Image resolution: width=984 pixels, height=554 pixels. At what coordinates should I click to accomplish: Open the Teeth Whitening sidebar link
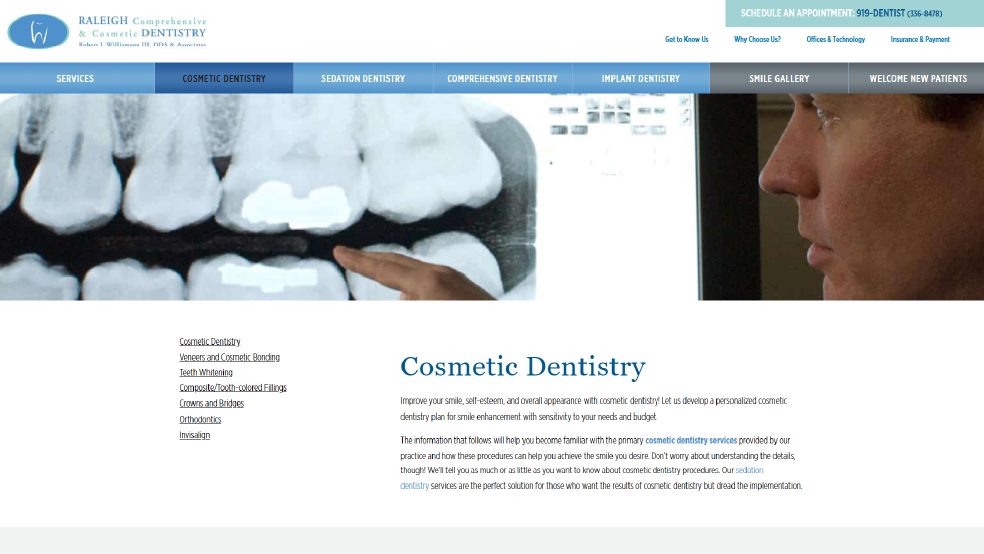tap(206, 373)
